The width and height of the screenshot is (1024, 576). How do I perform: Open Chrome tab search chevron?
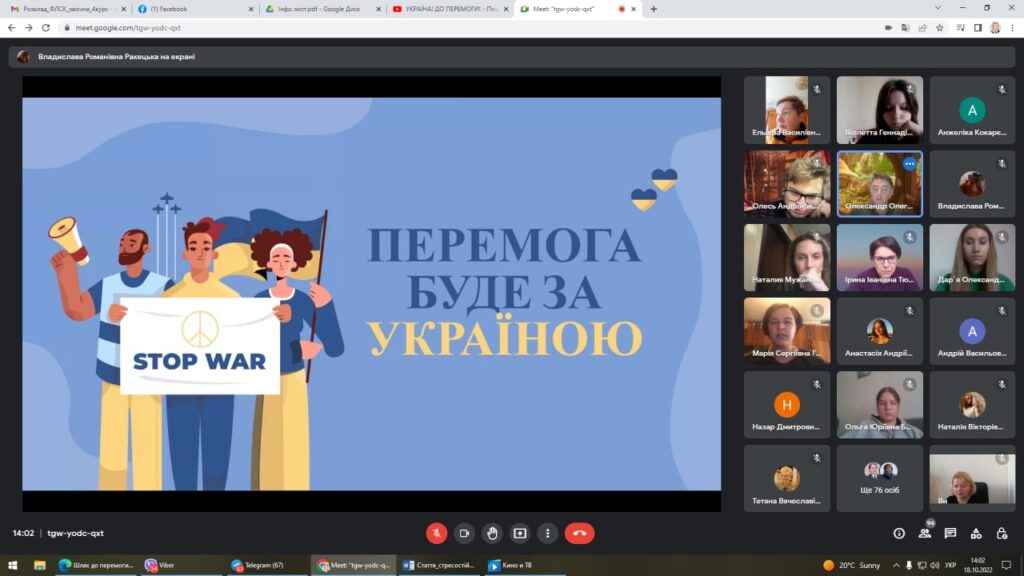(937, 8)
